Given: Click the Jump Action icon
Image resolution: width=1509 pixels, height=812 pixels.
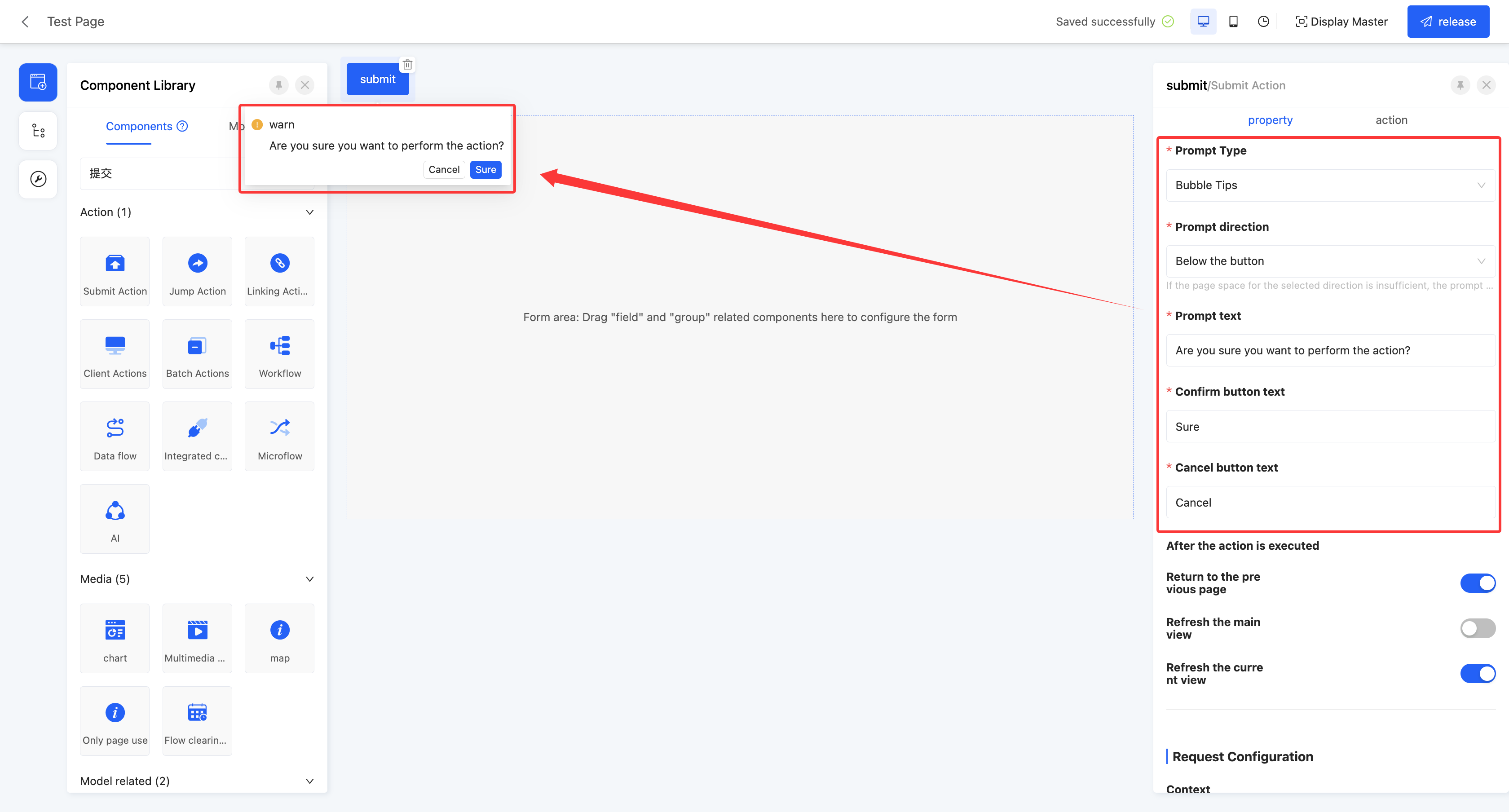Looking at the screenshot, I should (x=198, y=264).
